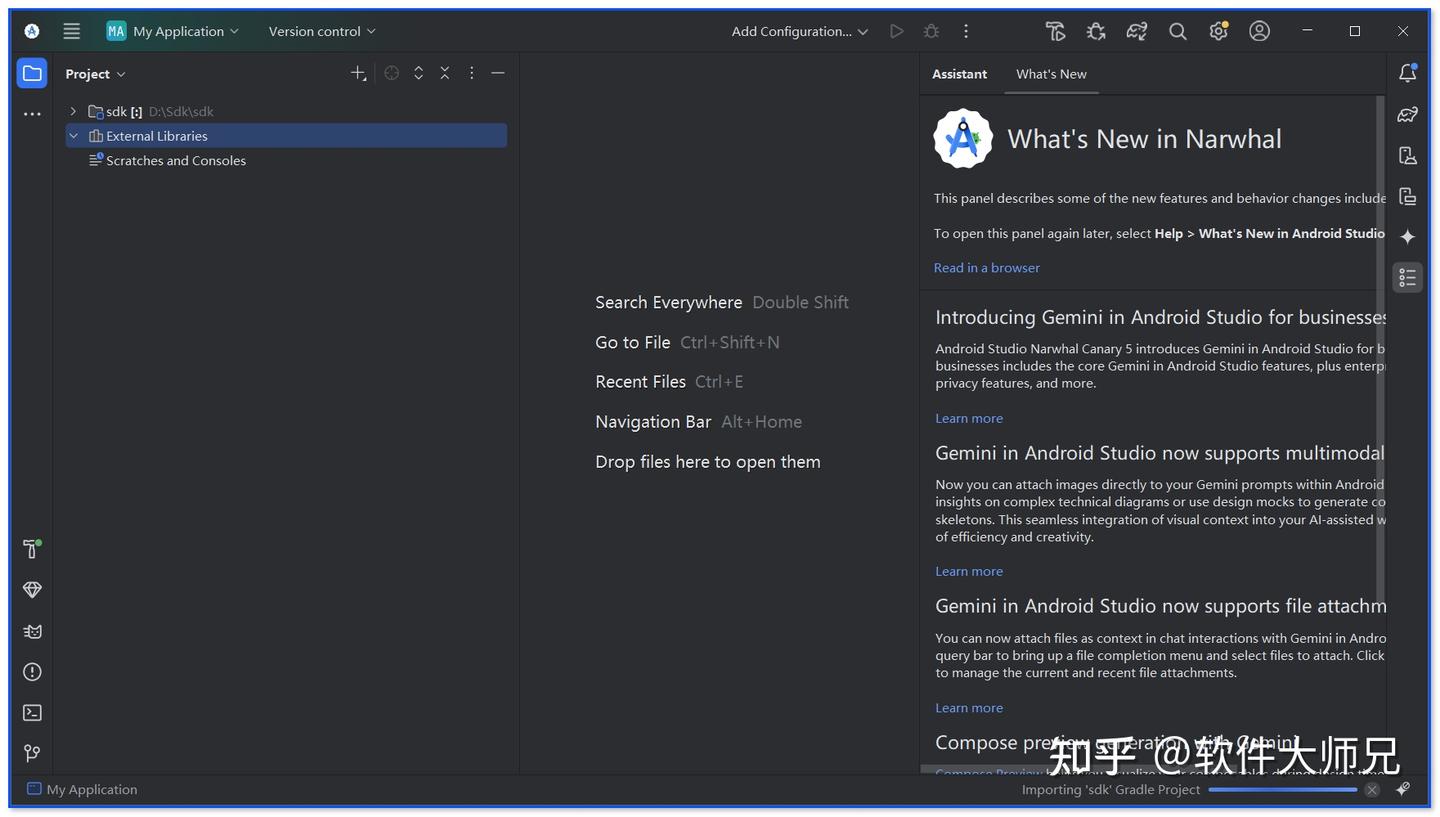Open the My Application project dropdown
Viewport: 1440px width, 817px height.
[x=173, y=31]
